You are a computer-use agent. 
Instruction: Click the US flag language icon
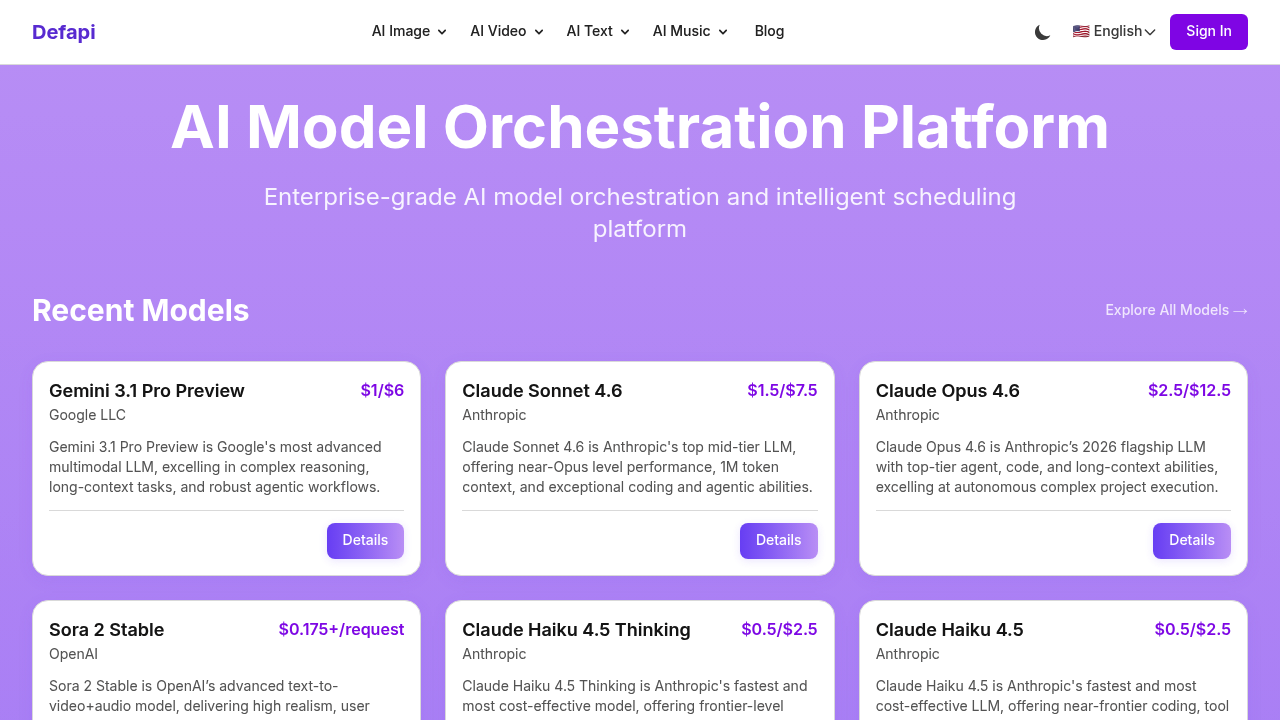[1081, 31]
